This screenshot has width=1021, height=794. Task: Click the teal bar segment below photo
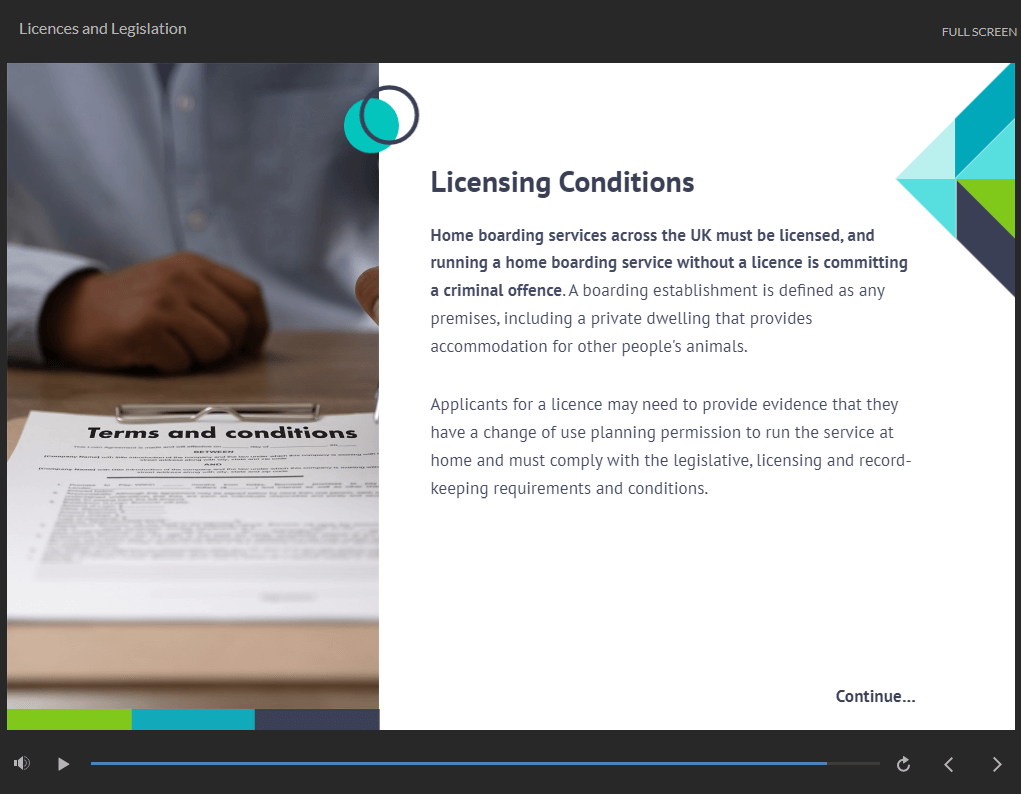(193, 719)
